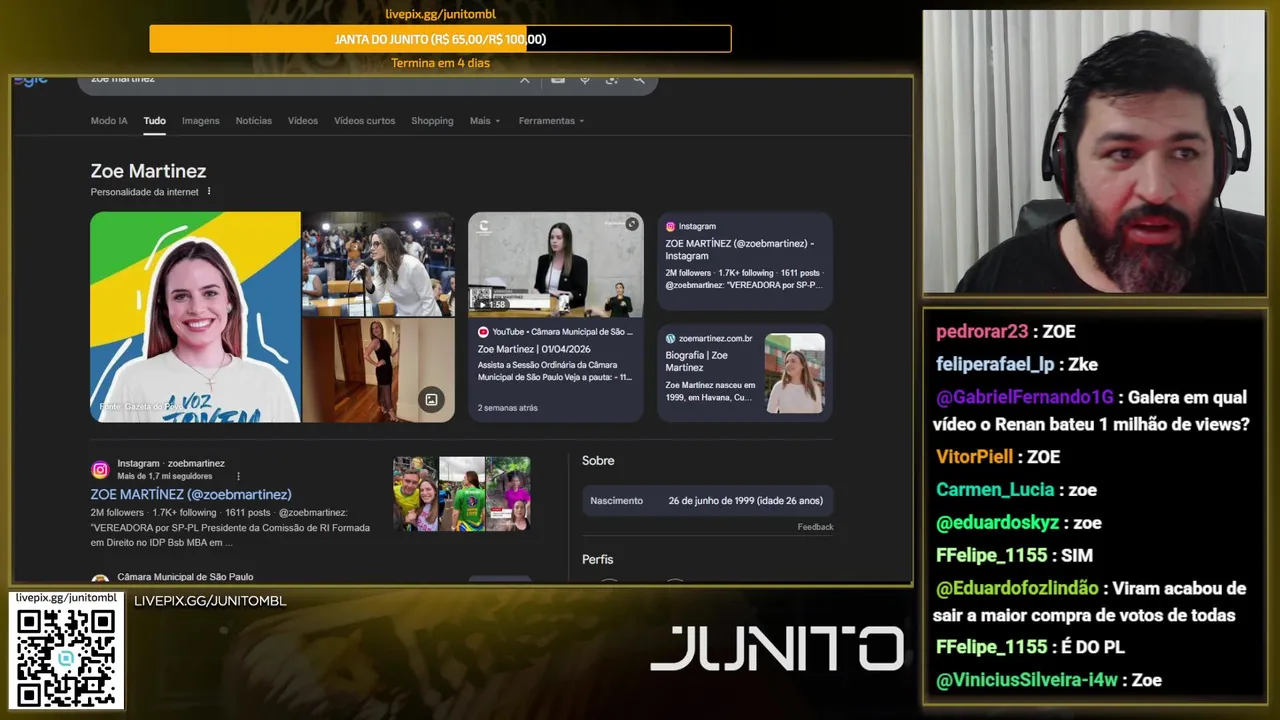Open the Instagram favicon in the knowledge card

670,227
